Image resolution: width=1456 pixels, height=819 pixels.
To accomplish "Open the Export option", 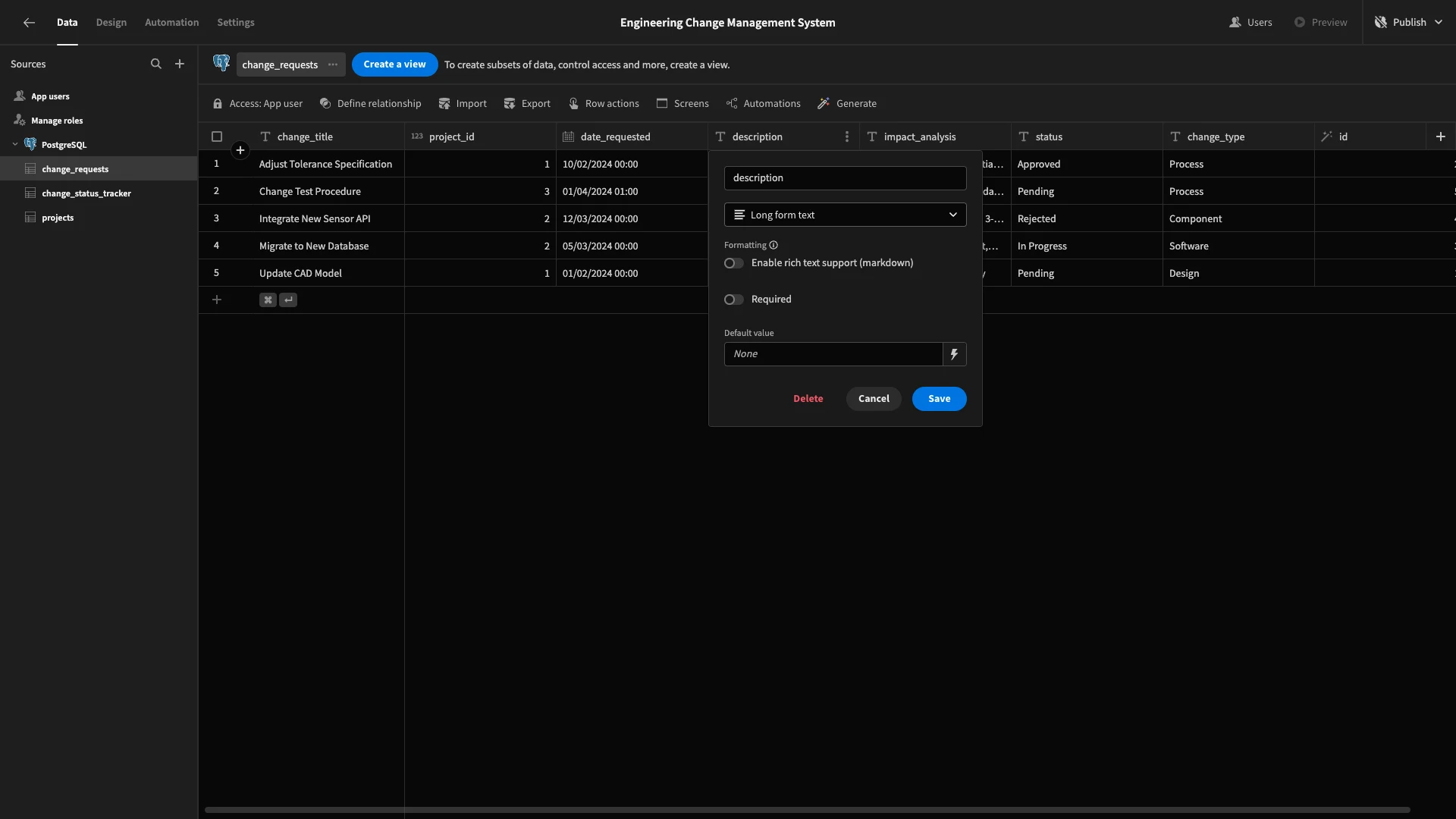I will (x=527, y=104).
